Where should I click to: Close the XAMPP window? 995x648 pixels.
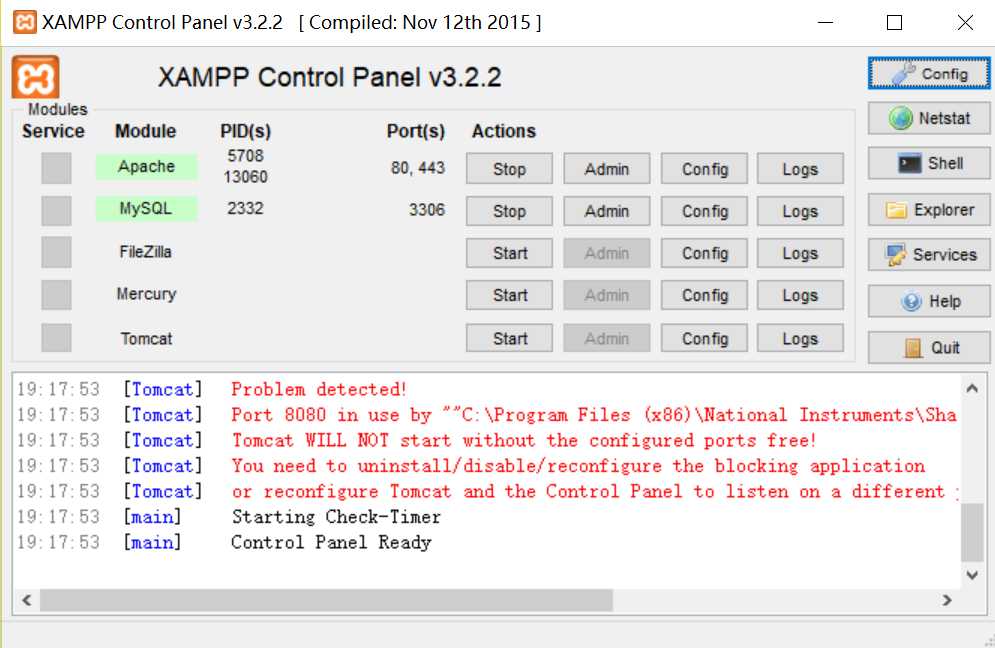(x=965, y=22)
